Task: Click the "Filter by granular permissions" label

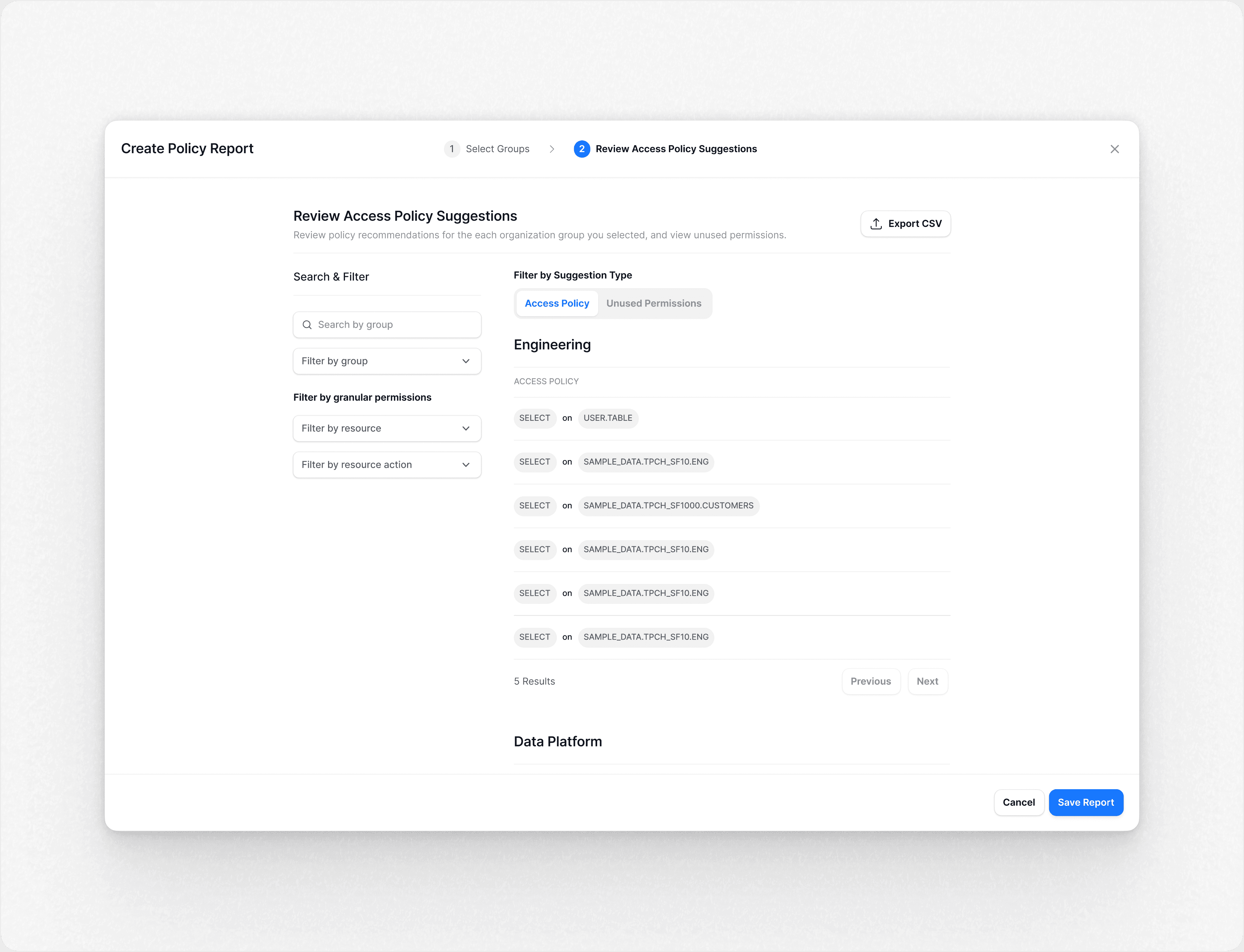Action: [x=362, y=398]
